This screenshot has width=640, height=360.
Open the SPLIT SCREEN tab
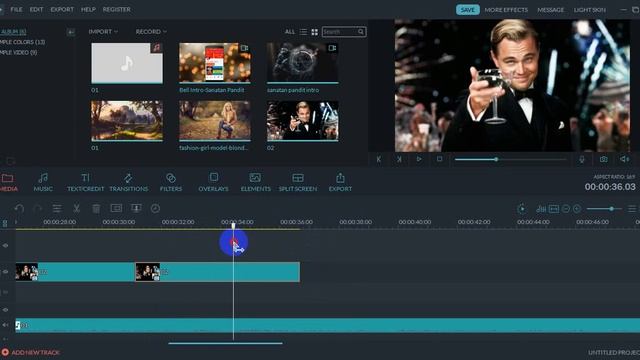pyautogui.click(x=298, y=182)
